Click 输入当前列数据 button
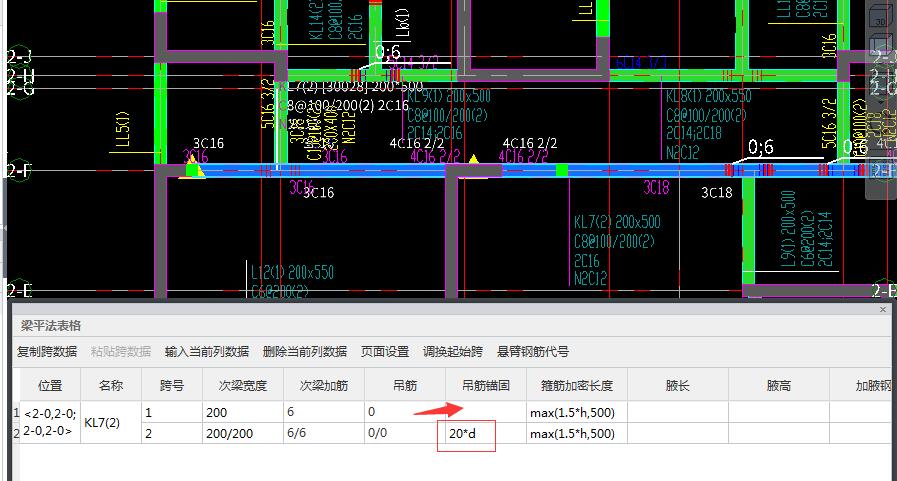 (207, 351)
